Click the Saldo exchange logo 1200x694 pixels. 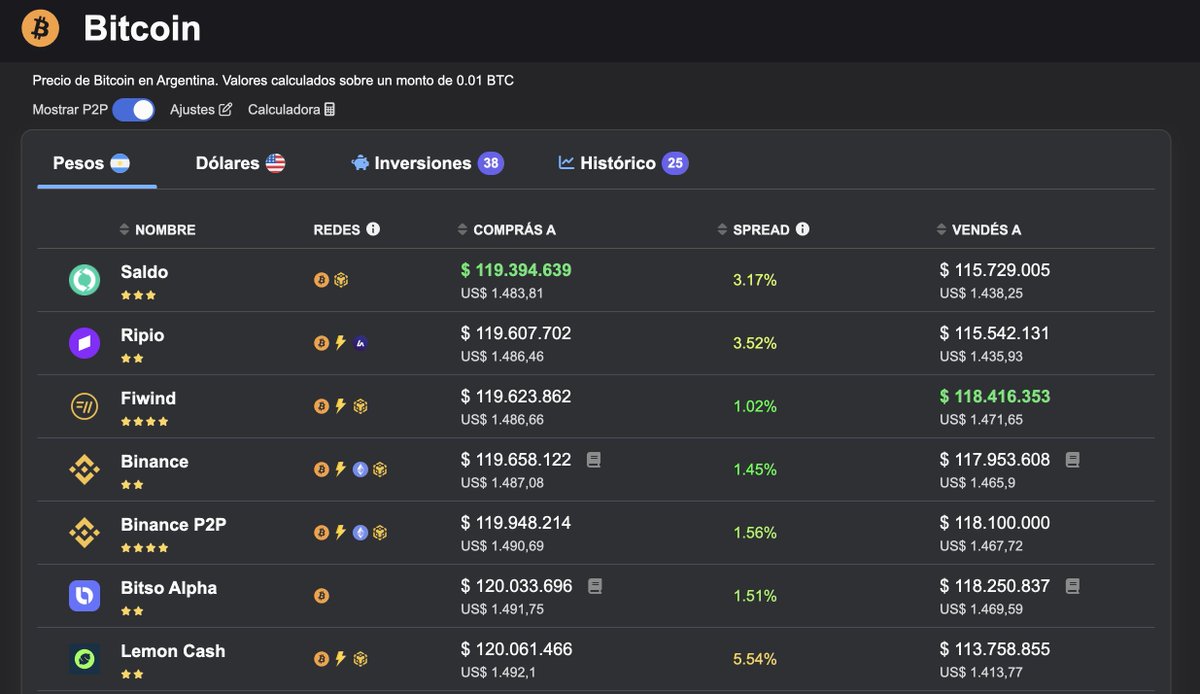click(x=84, y=280)
